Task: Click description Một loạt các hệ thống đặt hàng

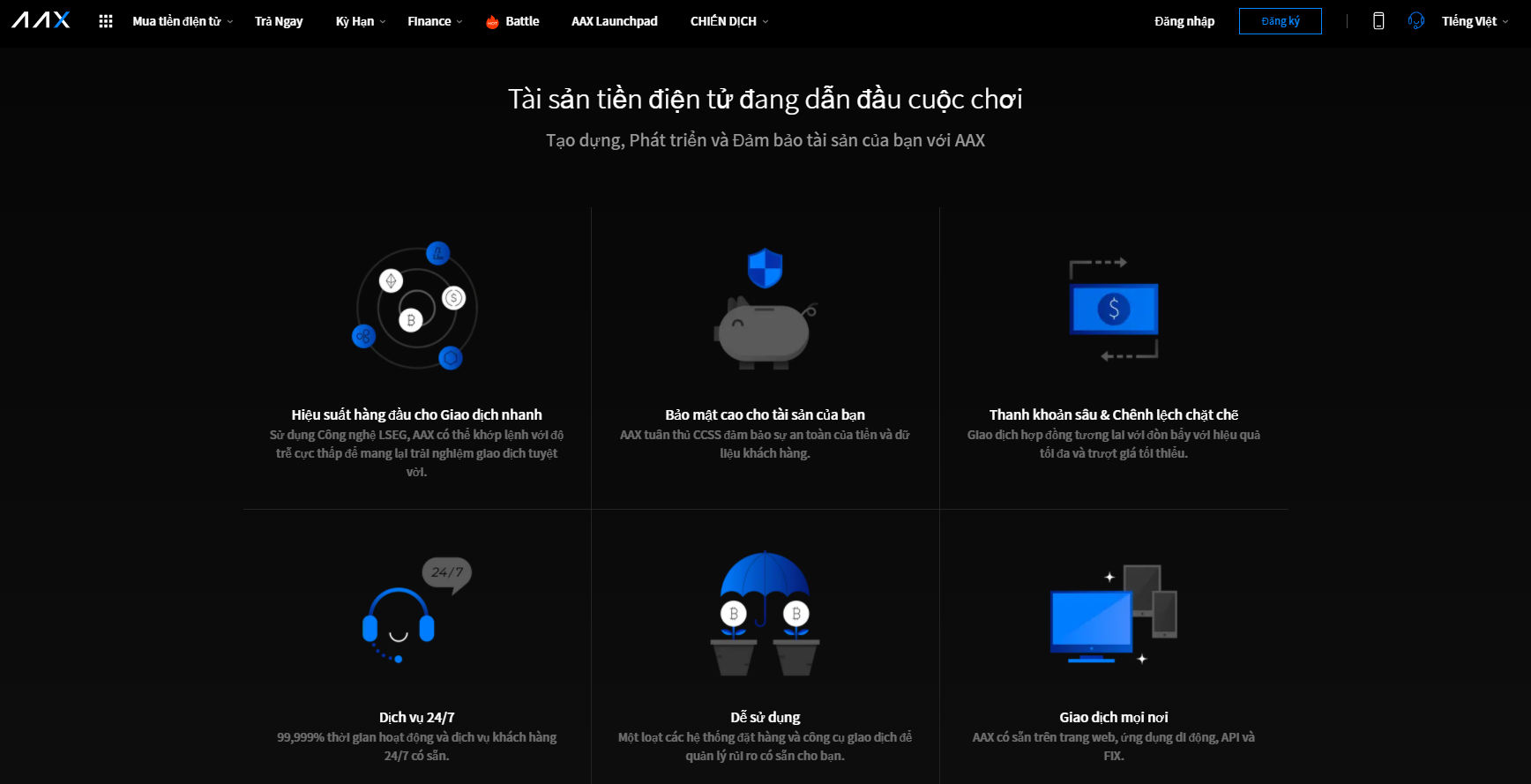Action: (765, 746)
